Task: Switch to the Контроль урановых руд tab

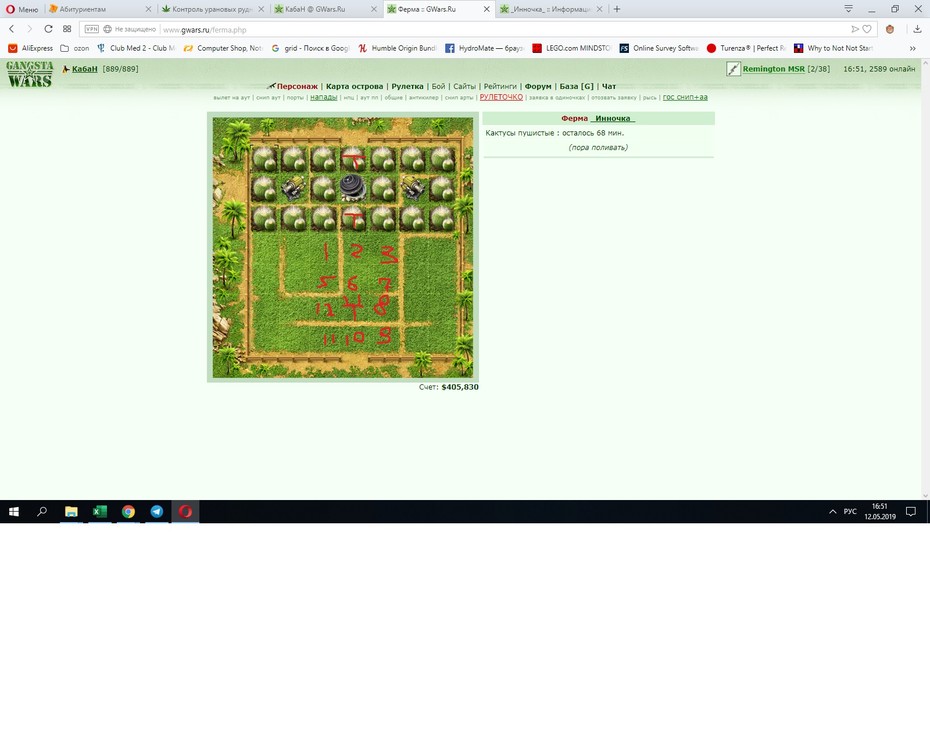Action: coord(212,9)
